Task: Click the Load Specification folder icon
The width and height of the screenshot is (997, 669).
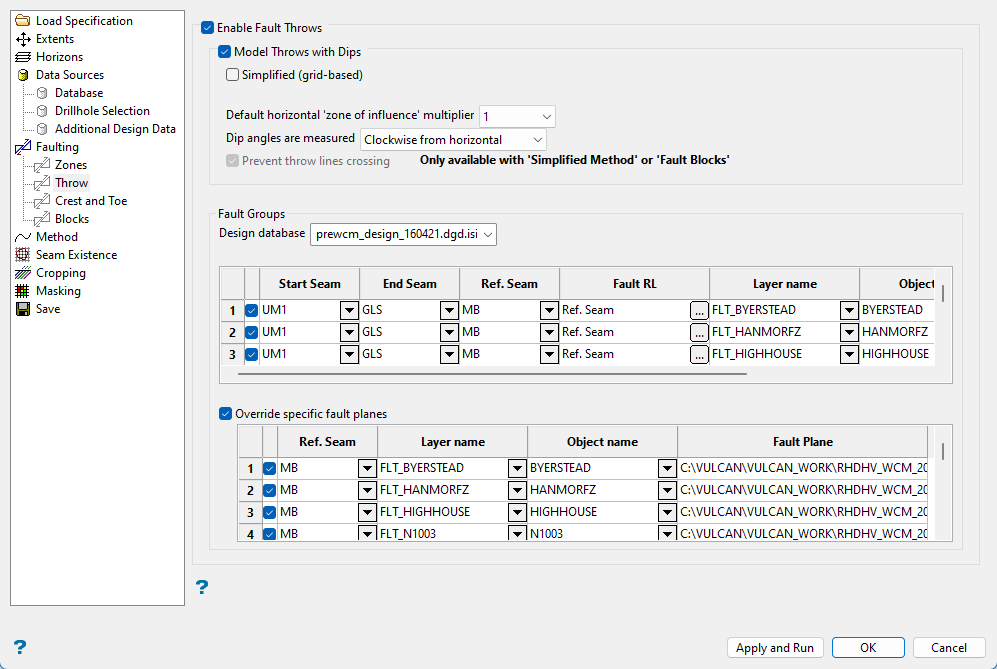Action: tap(23, 21)
